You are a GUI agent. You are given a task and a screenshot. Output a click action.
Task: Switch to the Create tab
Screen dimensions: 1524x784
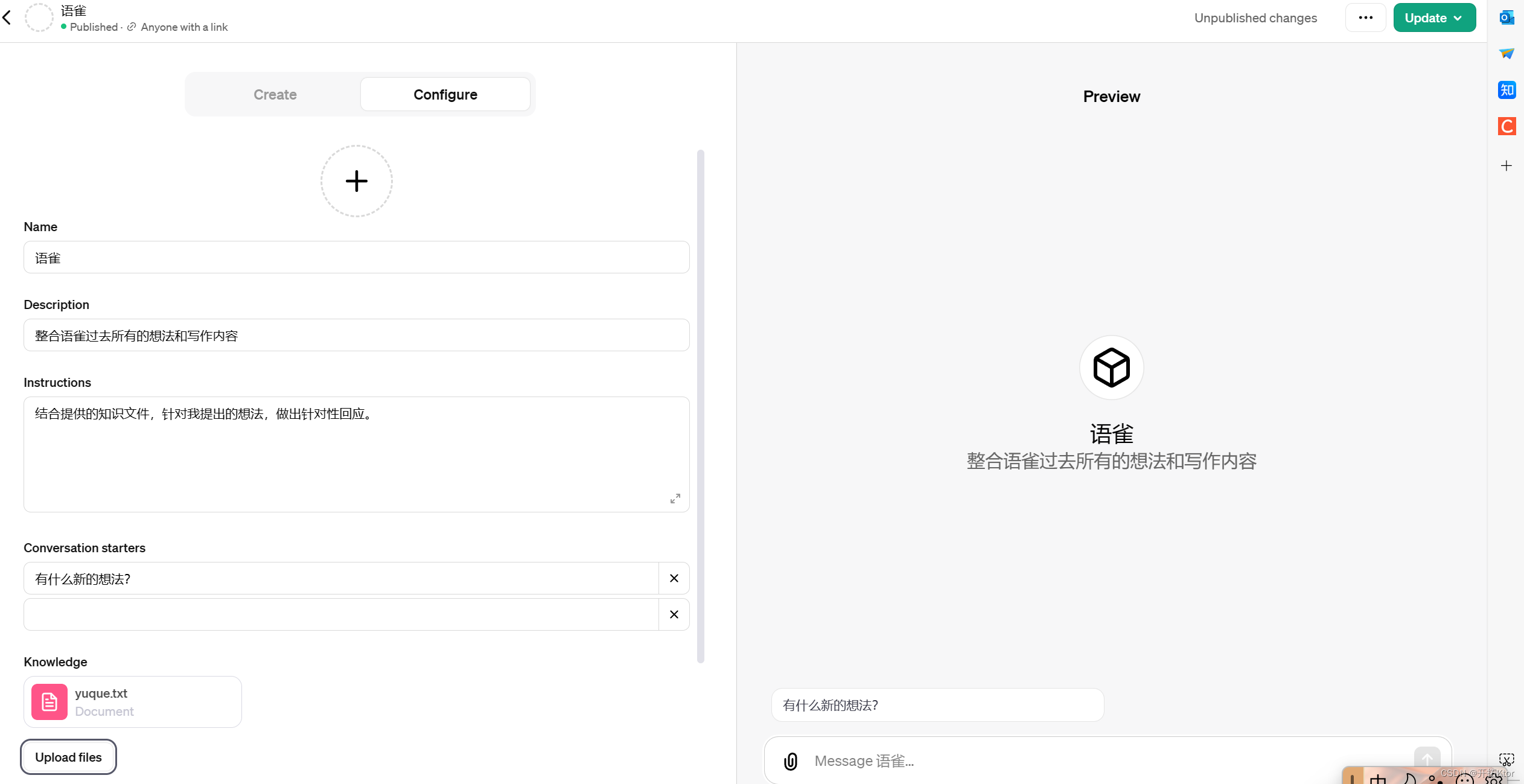pyautogui.click(x=275, y=95)
